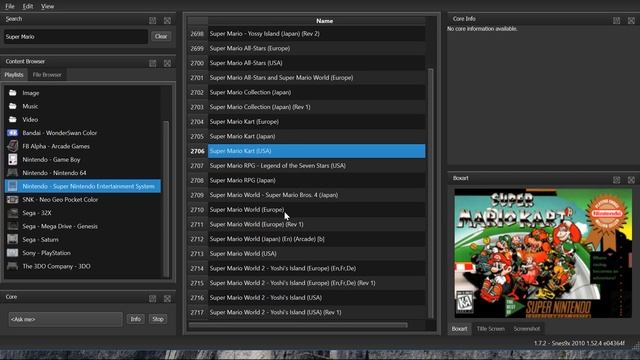Open the <Ask me> core dropdown
This screenshot has width=640, height=360.
point(65,319)
